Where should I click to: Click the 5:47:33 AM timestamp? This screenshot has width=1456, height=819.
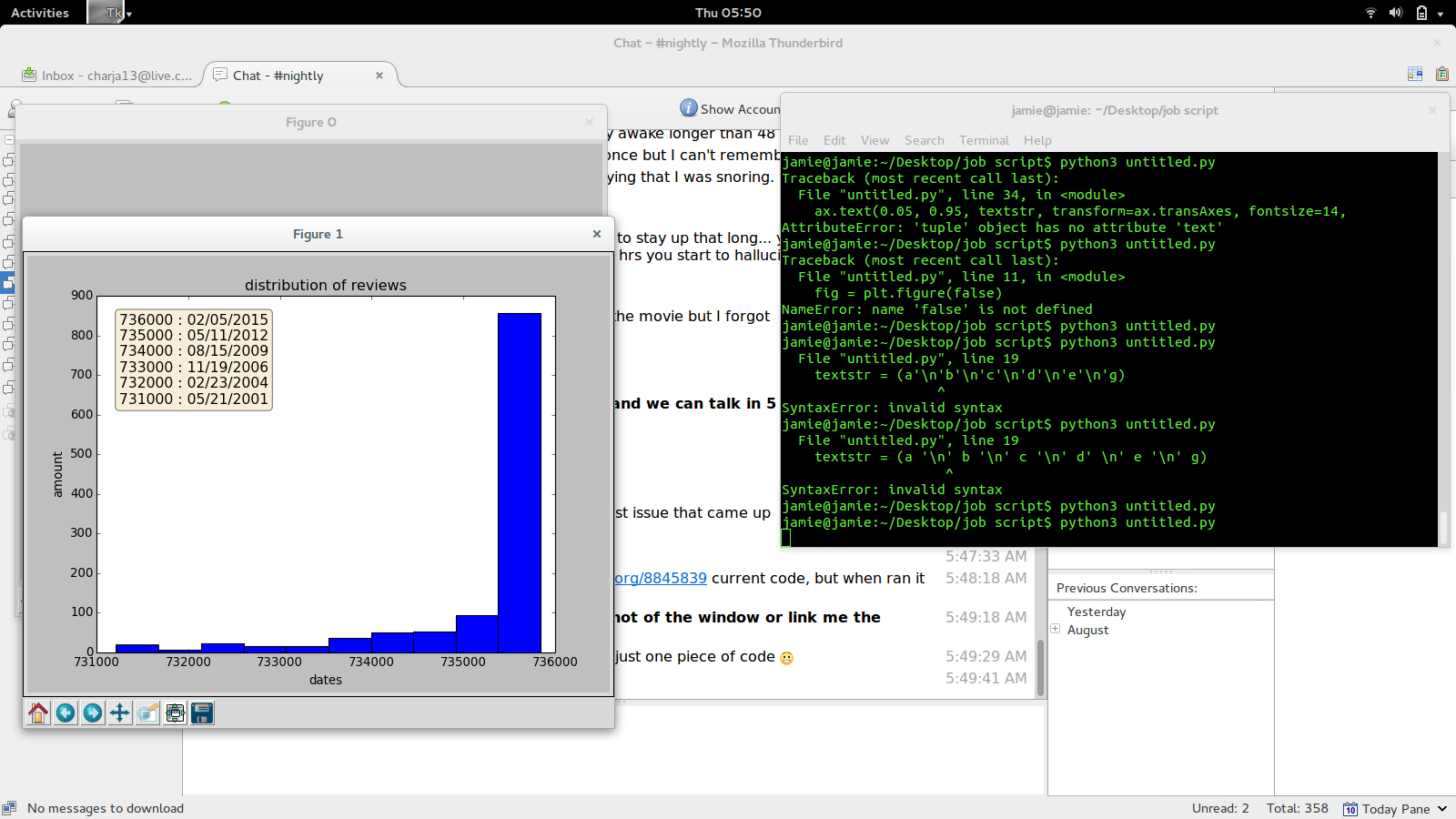pos(986,556)
